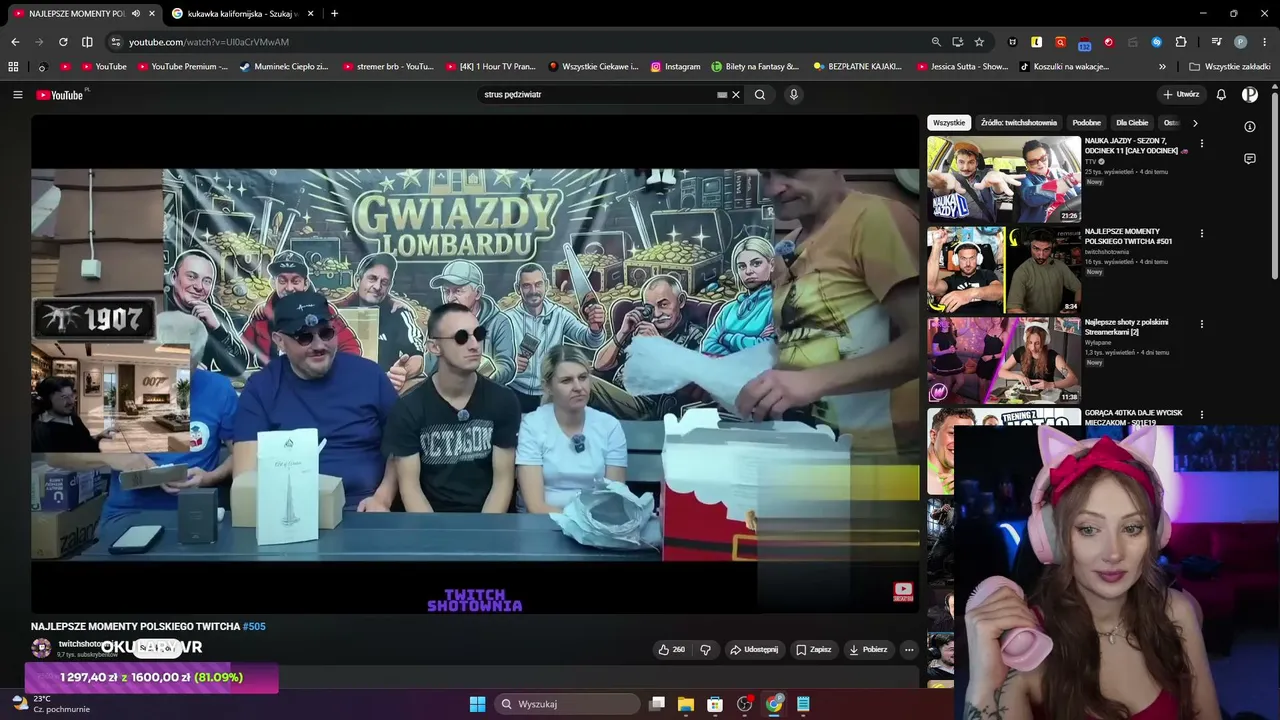Open options for NAJLEPSZE MOMENTY #501 video

tap(1202, 234)
